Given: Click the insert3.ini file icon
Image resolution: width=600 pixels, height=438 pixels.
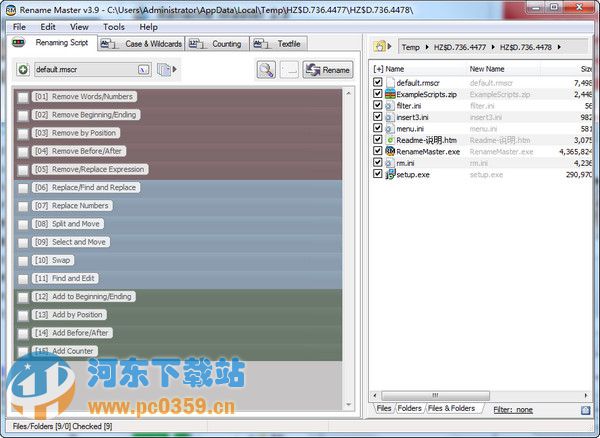Looking at the screenshot, I should point(390,117).
